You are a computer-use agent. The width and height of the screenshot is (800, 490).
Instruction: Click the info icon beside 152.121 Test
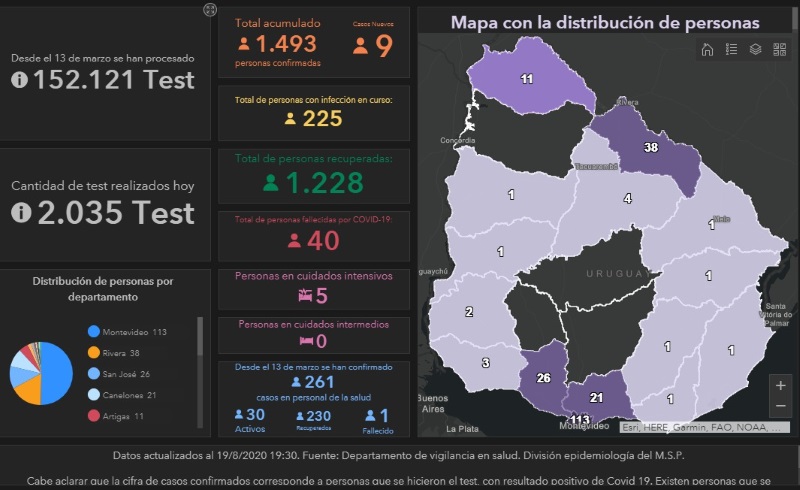tap(20, 81)
